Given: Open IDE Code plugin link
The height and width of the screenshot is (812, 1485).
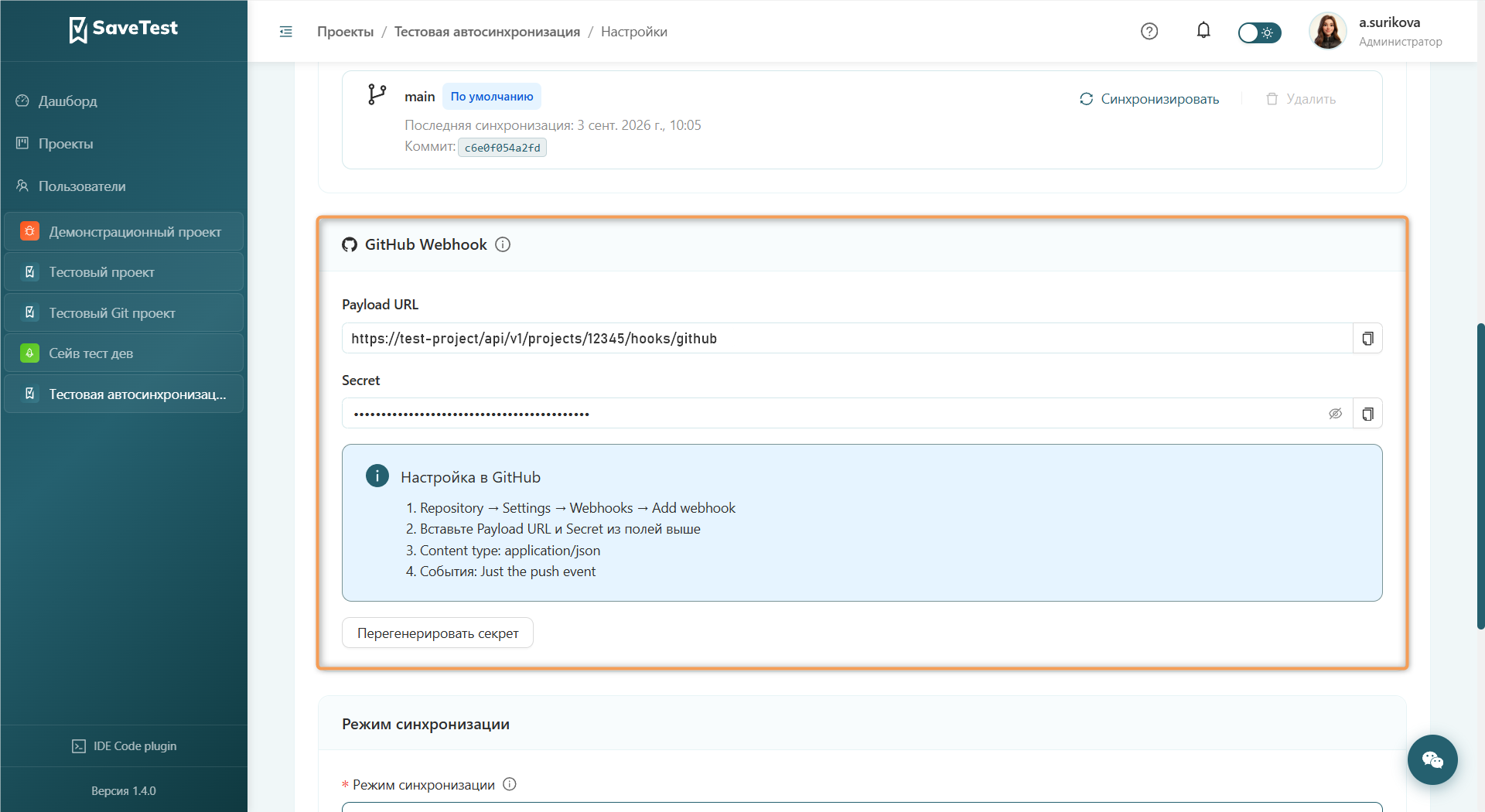Looking at the screenshot, I should pos(124,746).
